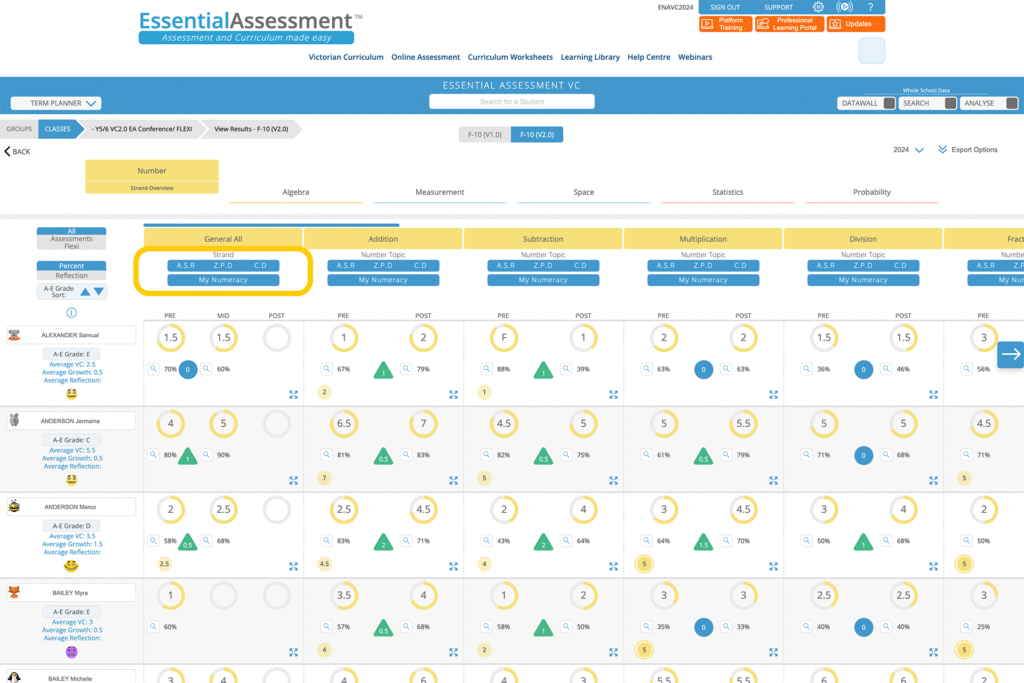The image size is (1024, 683).
Task: Select F-10 (V2.0) curriculum version
Action: (x=537, y=135)
